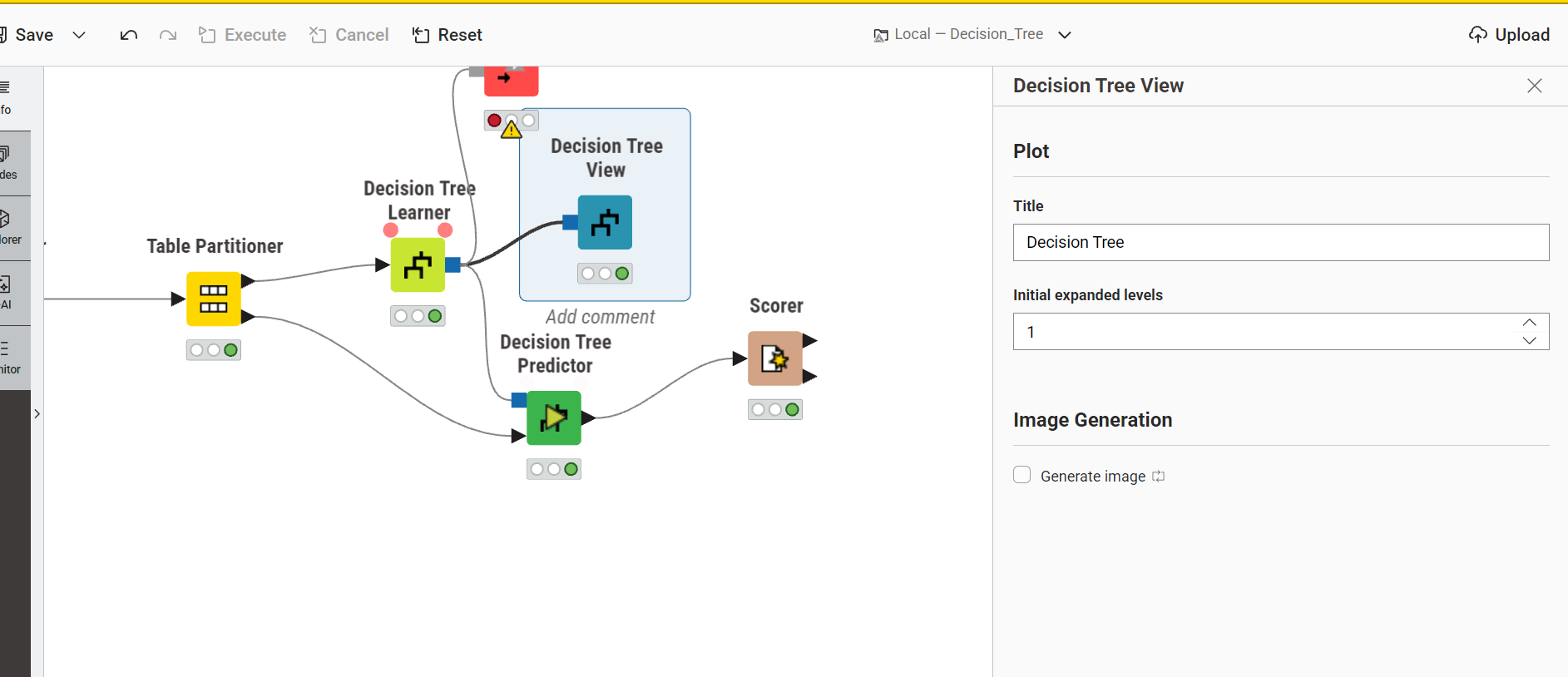The image size is (1568, 677).
Task: Open the Save options dropdown arrow
Action: [79, 35]
